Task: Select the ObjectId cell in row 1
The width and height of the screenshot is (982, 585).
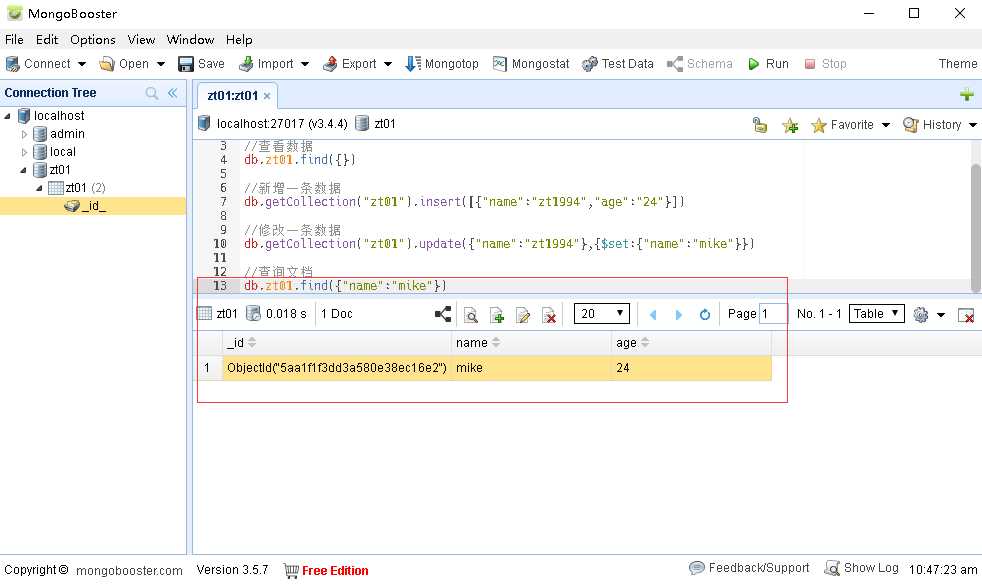Action: click(x=337, y=368)
